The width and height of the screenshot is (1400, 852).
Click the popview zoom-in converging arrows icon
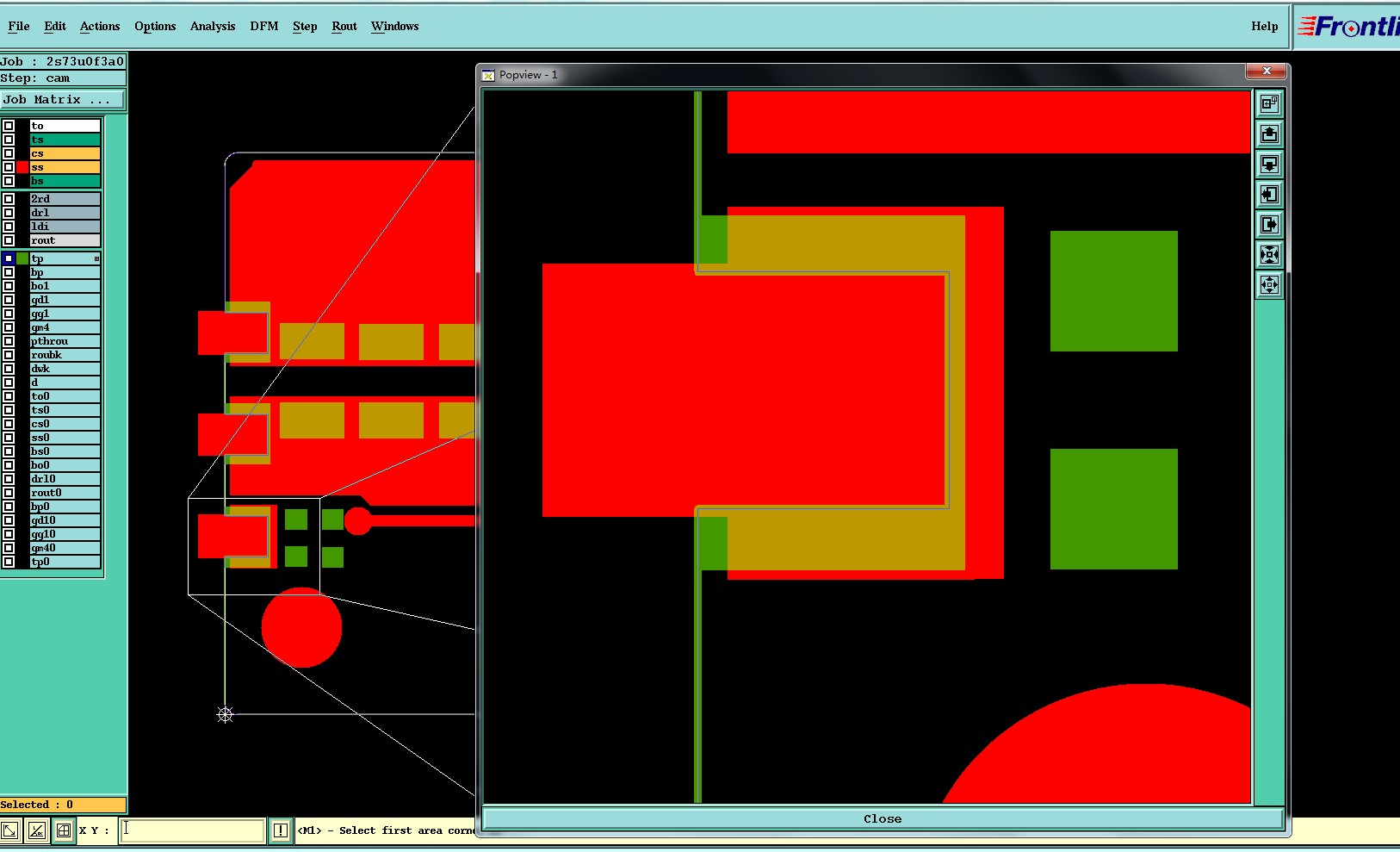pyautogui.click(x=1269, y=255)
